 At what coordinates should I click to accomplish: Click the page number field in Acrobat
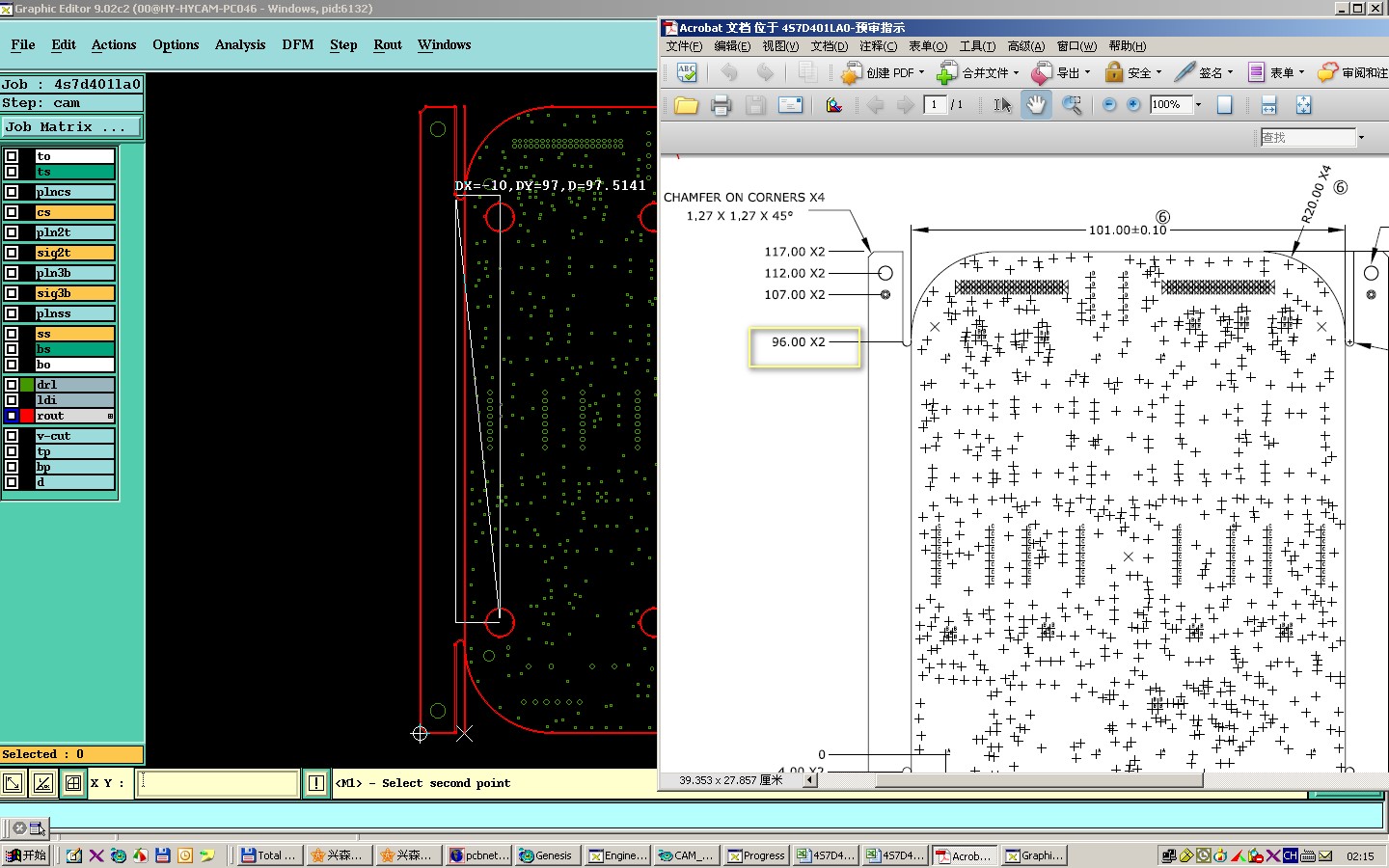coord(935,104)
